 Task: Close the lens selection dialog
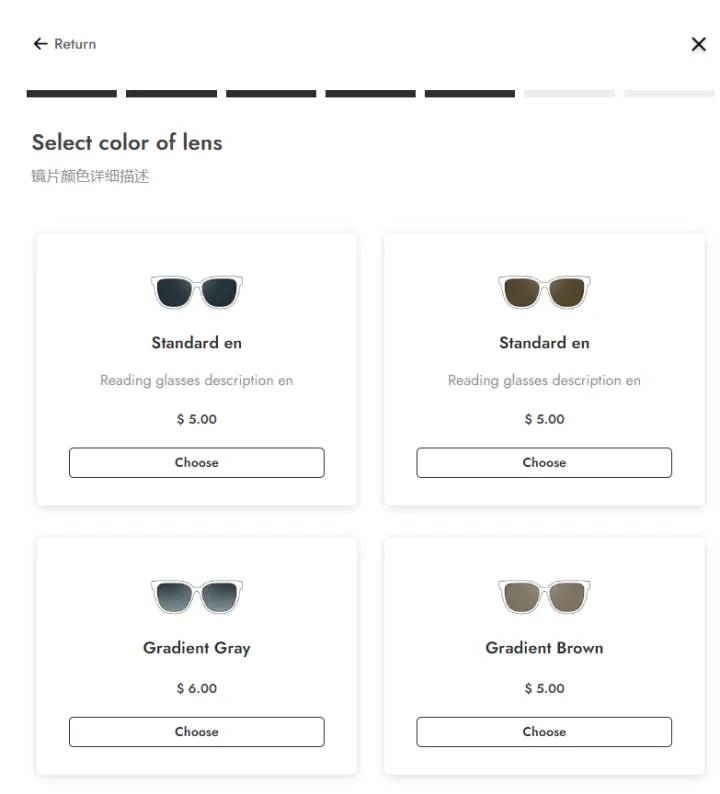(x=699, y=44)
